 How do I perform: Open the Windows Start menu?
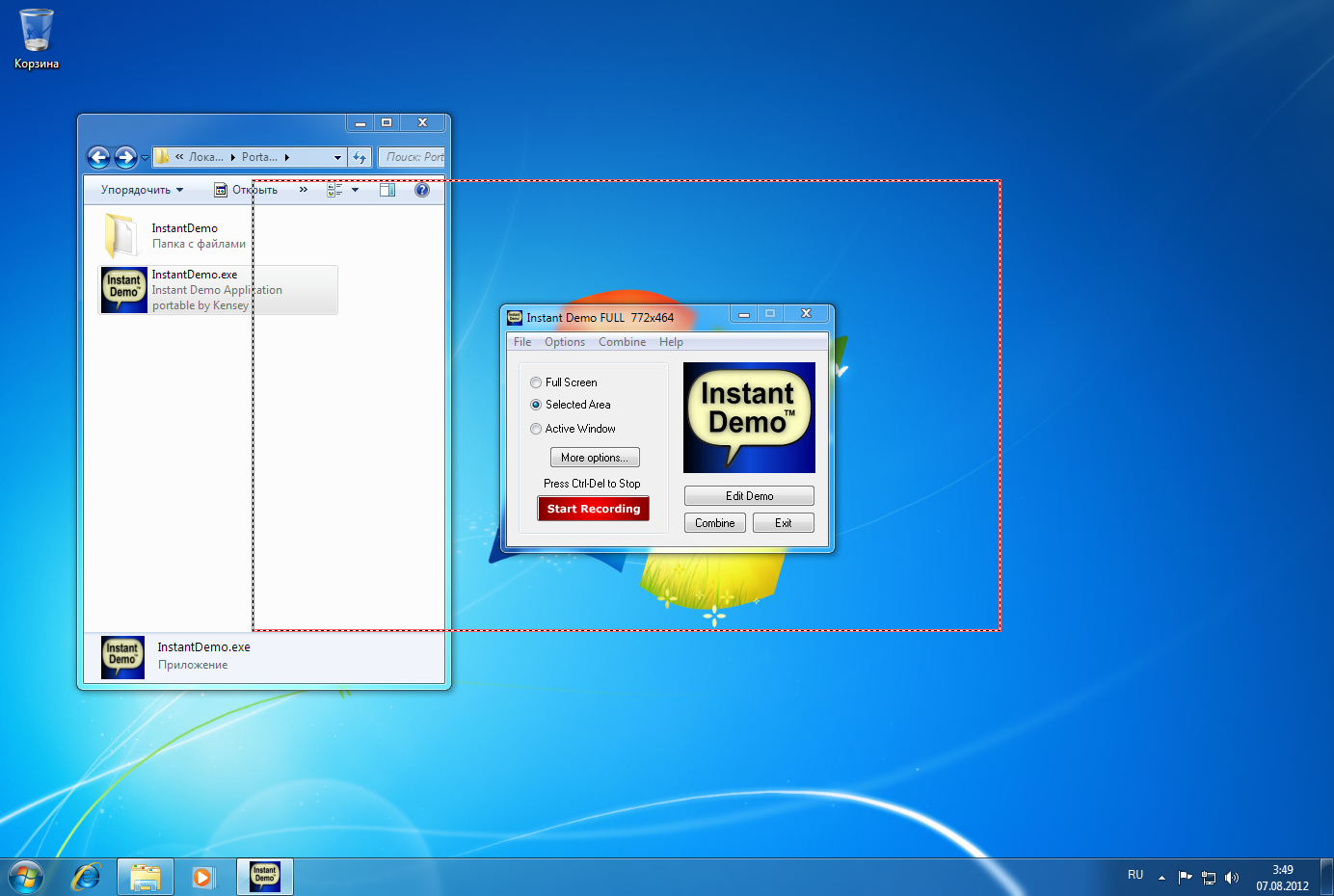tap(26, 877)
